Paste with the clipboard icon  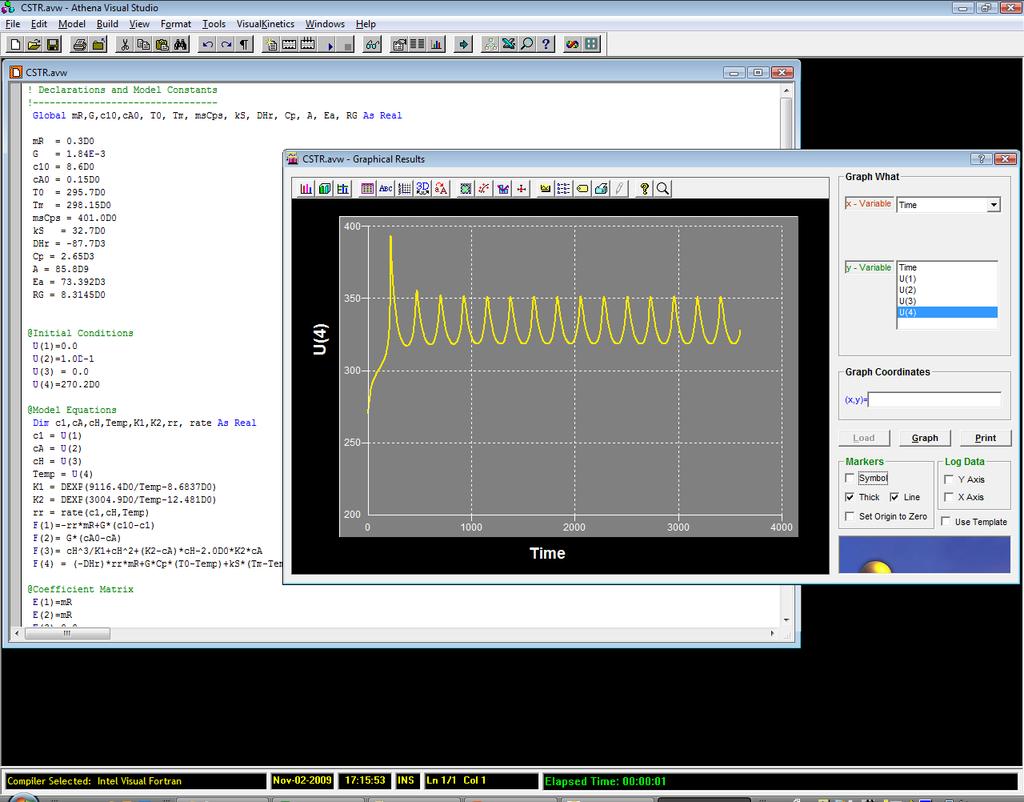pos(162,44)
